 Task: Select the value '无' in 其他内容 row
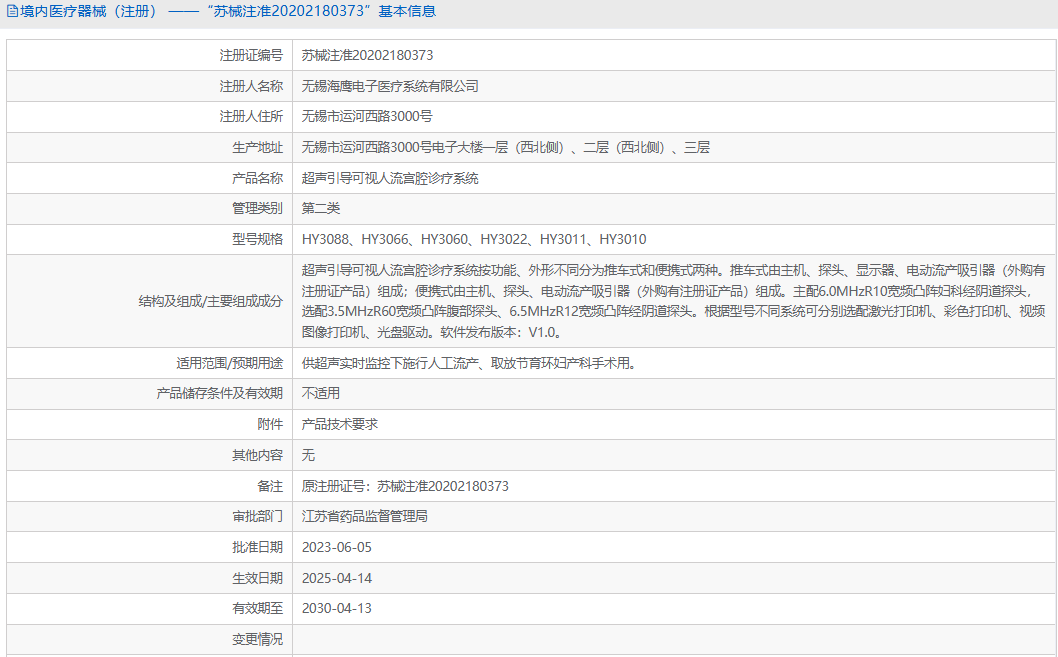click(308, 455)
